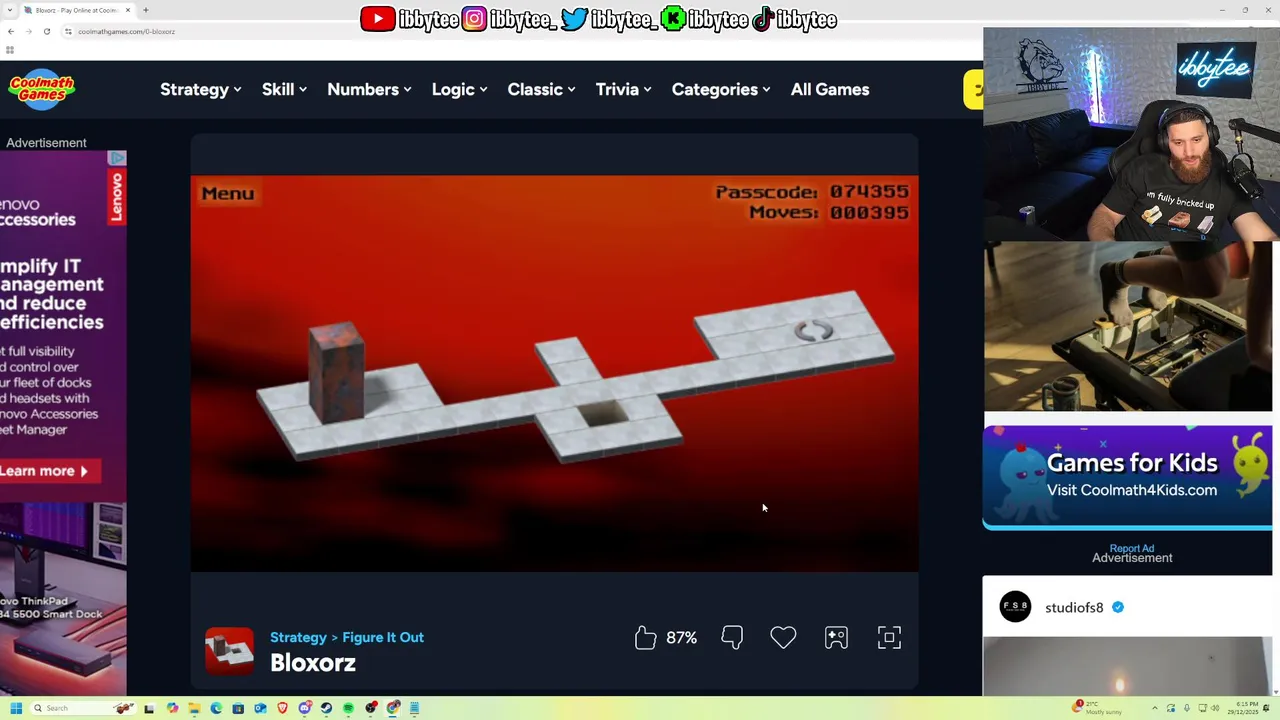
Task: Go to All Games page
Action: click(x=830, y=89)
